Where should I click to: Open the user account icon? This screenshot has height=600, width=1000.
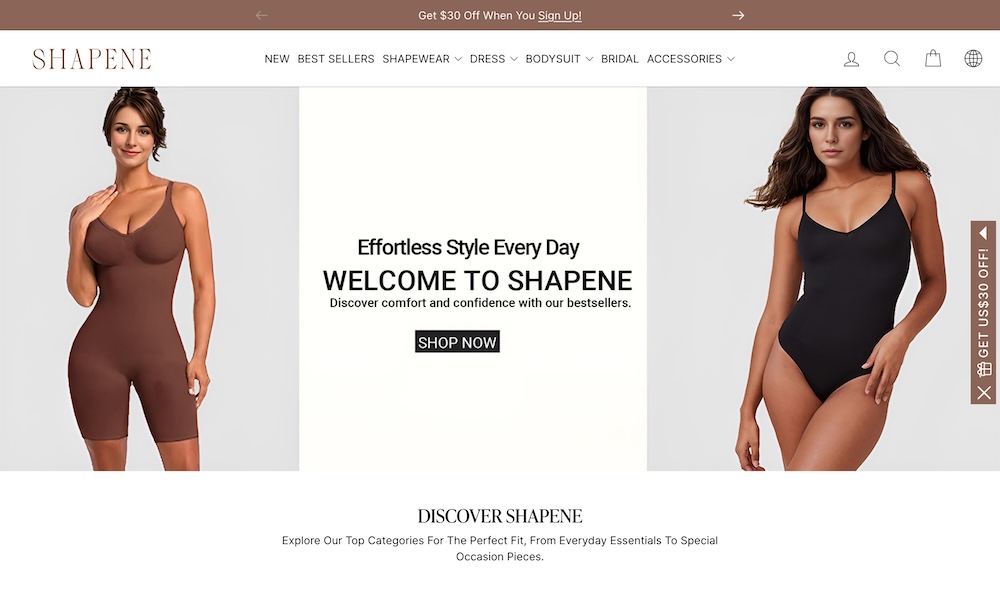[x=851, y=59]
